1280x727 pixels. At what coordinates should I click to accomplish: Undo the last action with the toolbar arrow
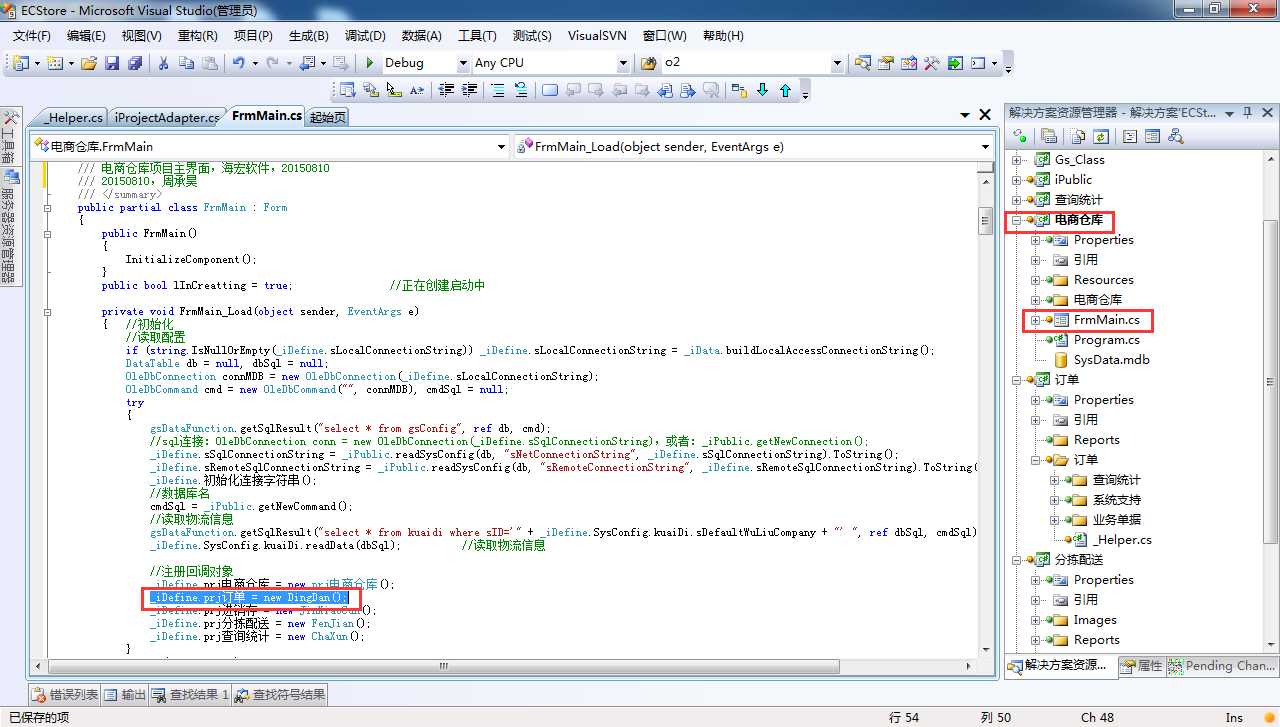coord(239,63)
